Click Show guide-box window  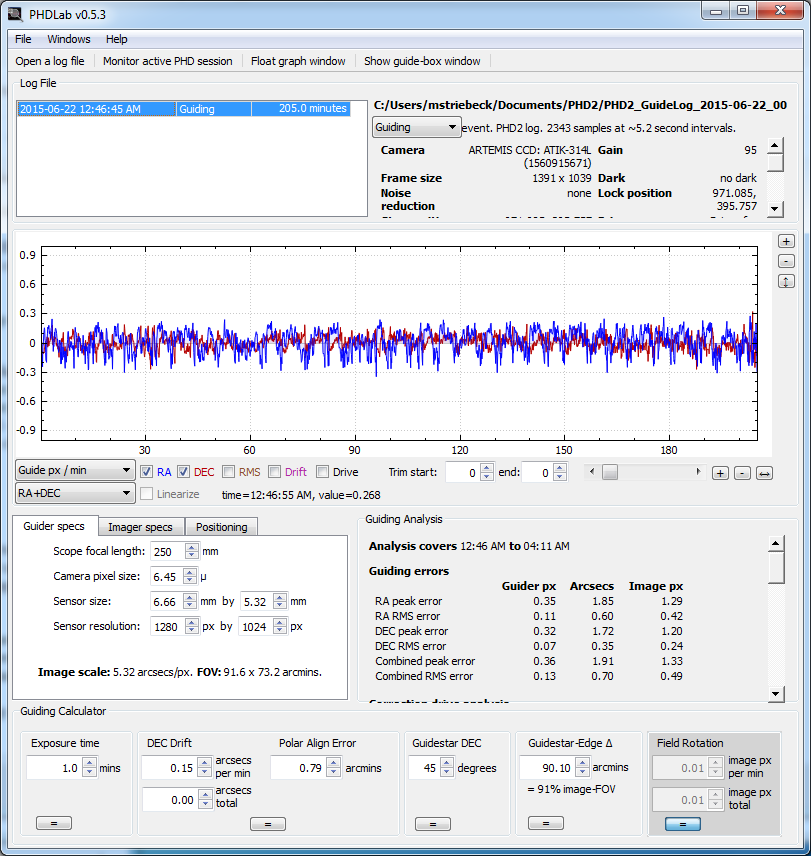pyautogui.click(x=422, y=61)
